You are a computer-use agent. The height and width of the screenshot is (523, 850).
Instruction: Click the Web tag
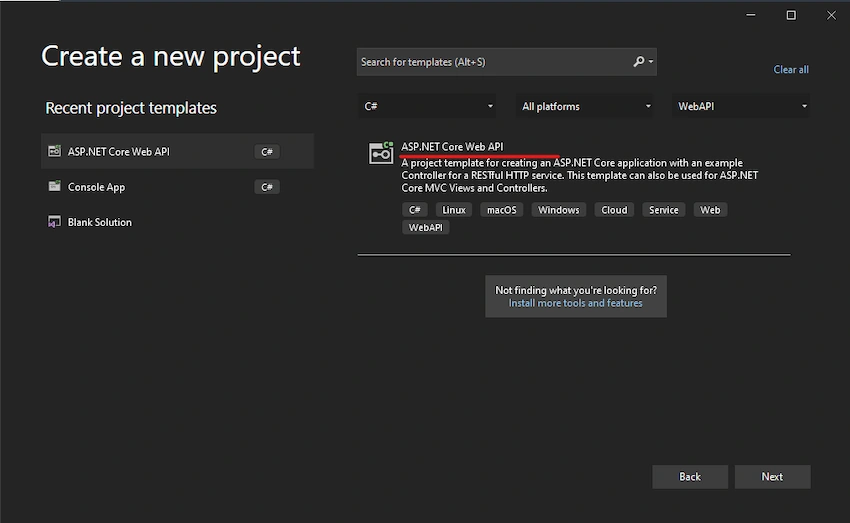click(710, 210)
